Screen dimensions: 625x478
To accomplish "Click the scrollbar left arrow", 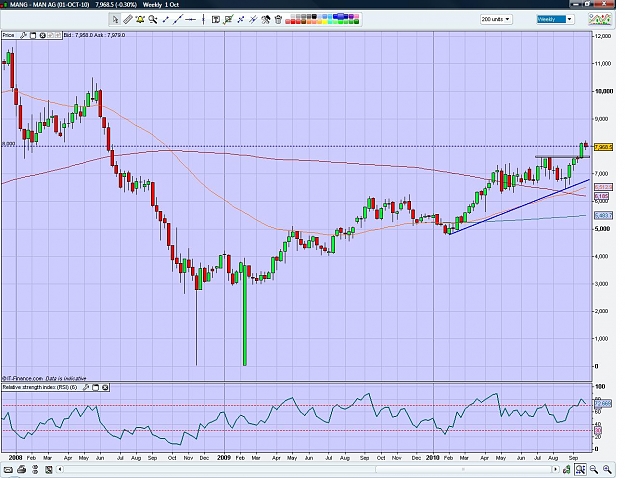I will click(x=60, y=469).
